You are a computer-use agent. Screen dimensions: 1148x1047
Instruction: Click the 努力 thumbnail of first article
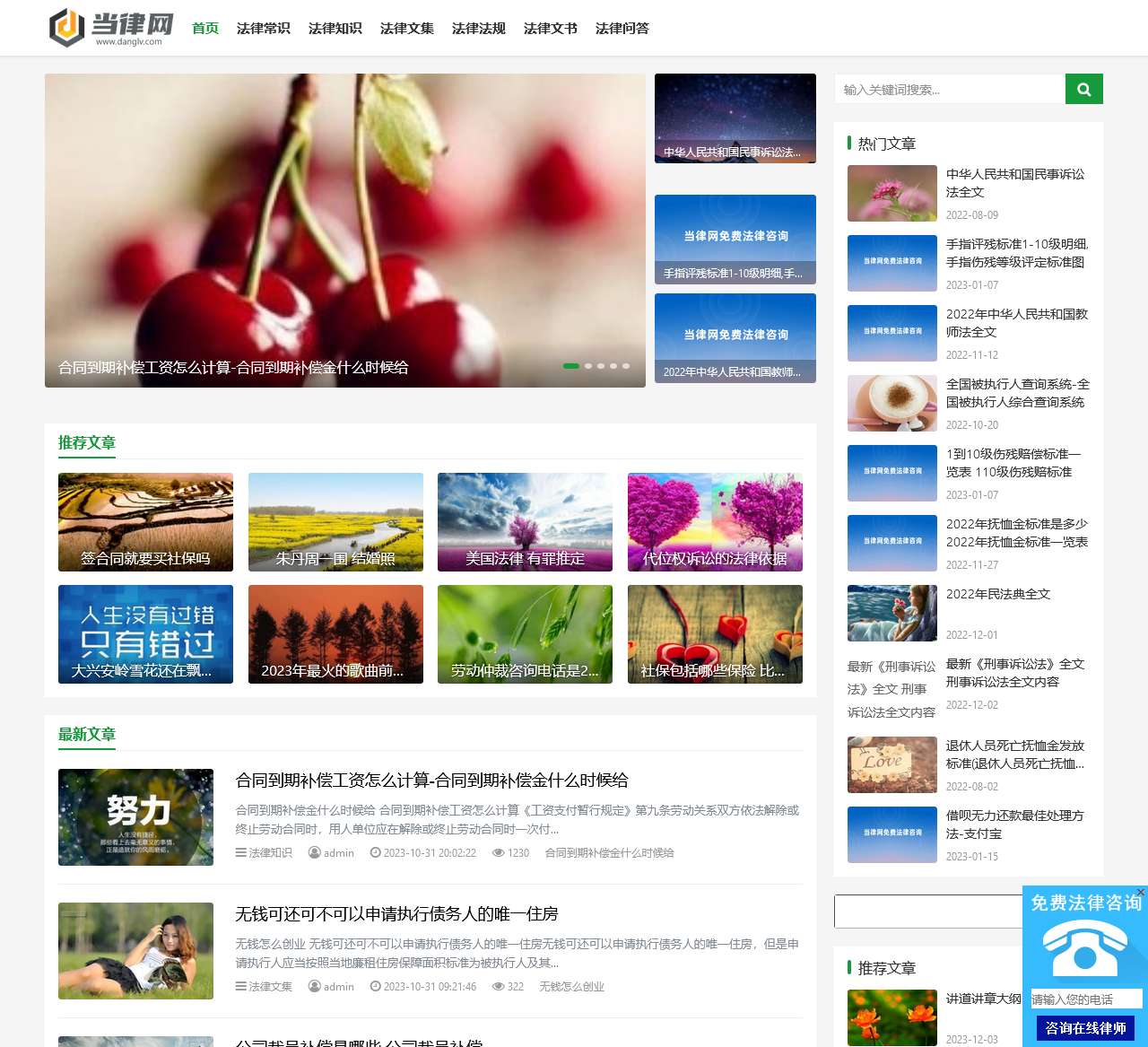135,817
